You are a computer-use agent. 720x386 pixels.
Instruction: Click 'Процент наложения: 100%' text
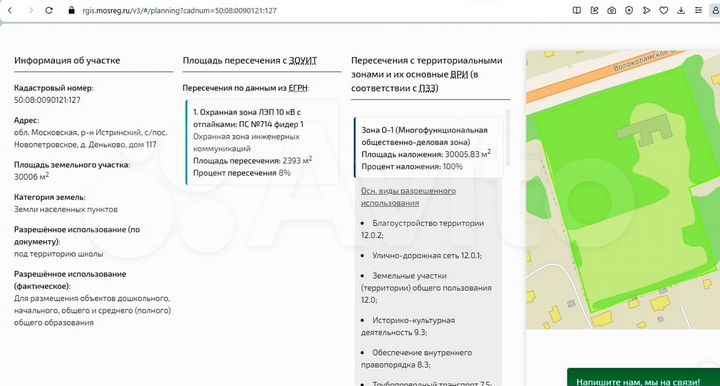412,166
